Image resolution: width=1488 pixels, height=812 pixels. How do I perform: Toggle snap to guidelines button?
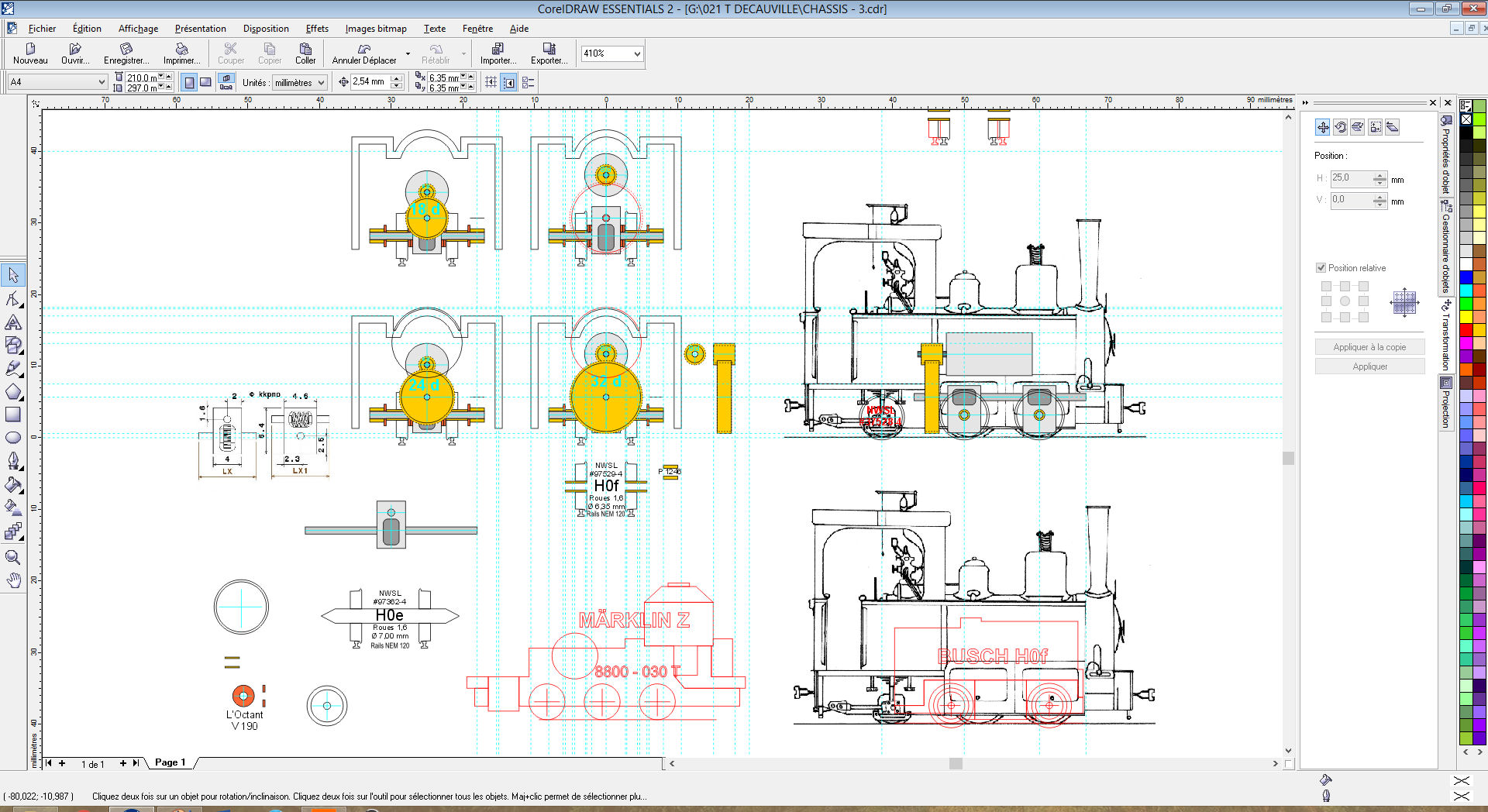[509, 82]
